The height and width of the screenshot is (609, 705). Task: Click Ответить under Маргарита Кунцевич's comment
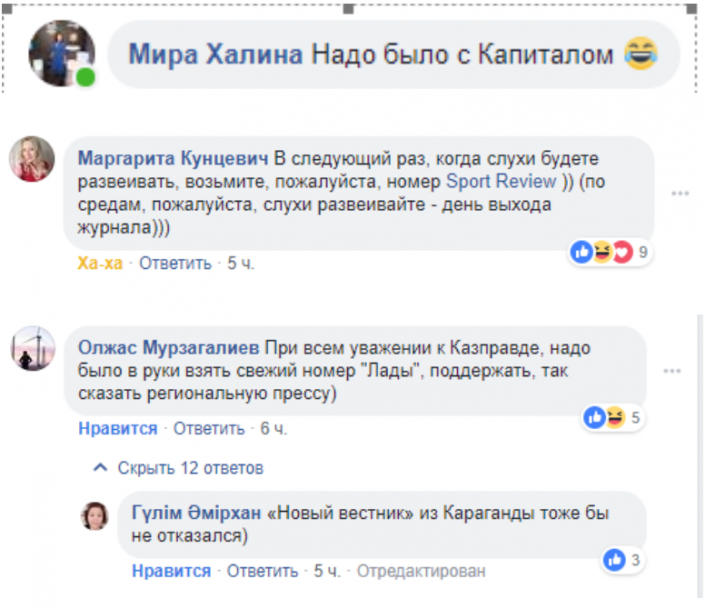point(175,264)
